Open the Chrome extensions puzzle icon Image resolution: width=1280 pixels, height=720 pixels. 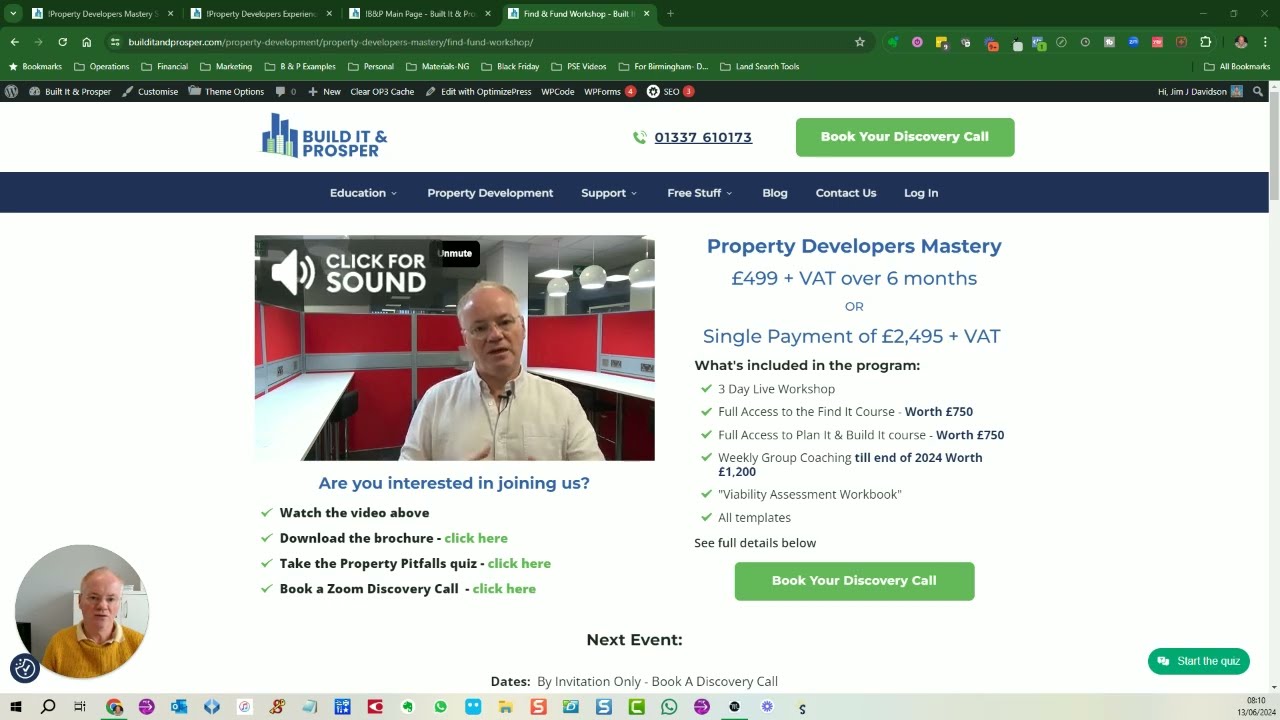1205,42
